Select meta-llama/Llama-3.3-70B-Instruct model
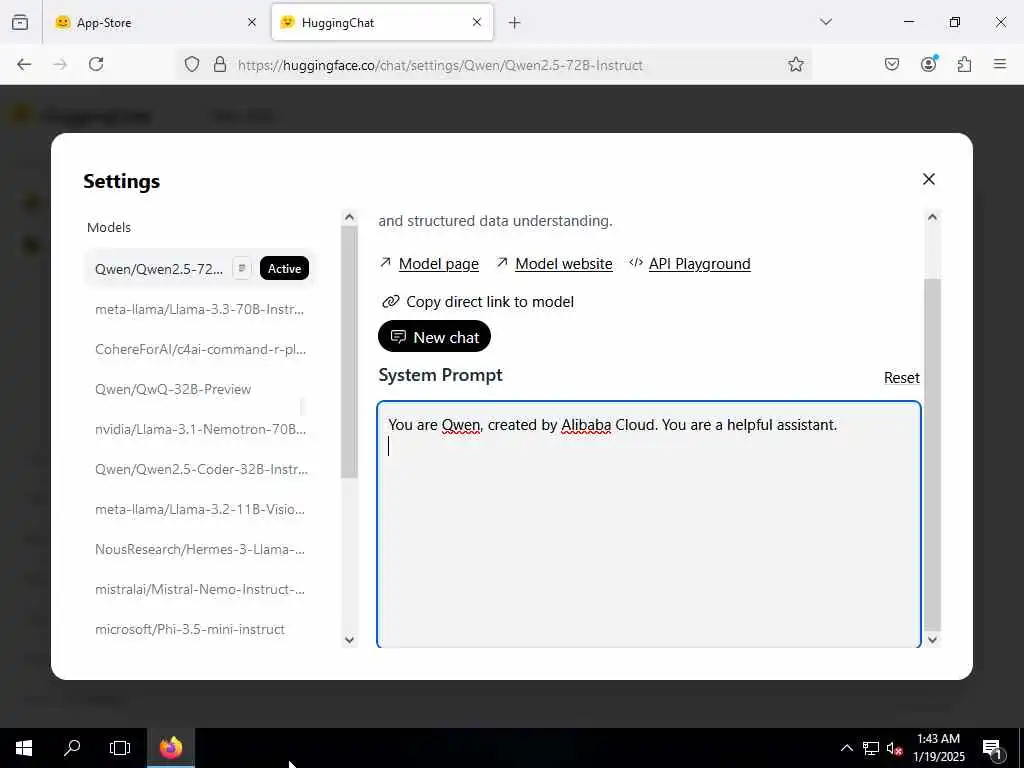This screenshot has width=1024, height=768. [x=199, y=309]
